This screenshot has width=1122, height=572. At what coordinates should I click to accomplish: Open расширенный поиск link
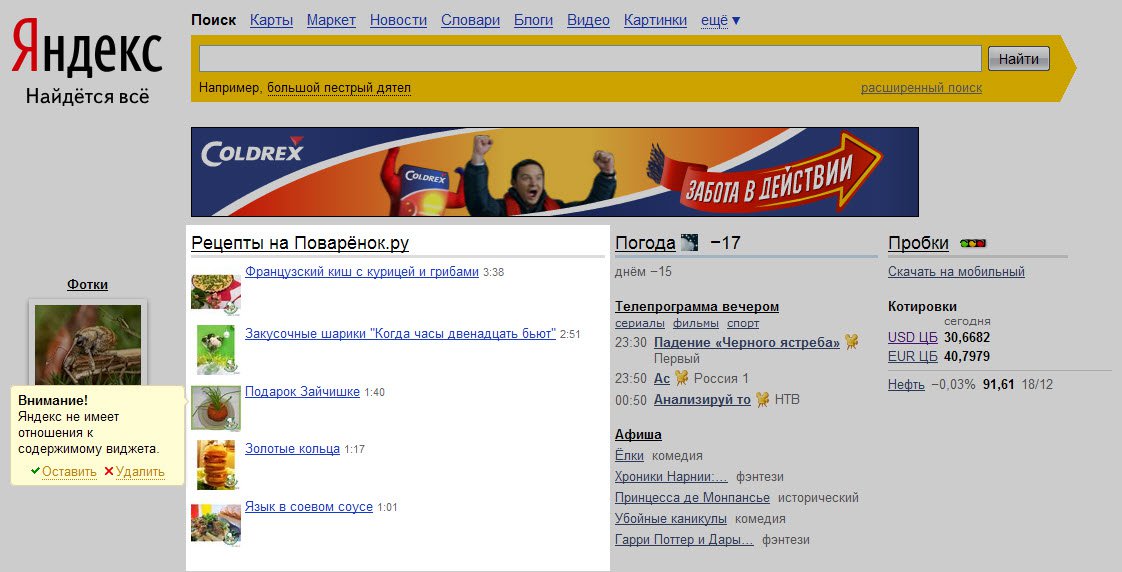click(x=920, y=88)
